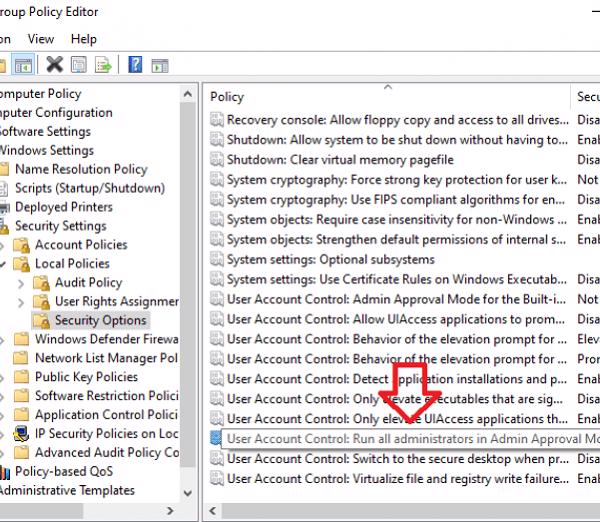Click the policy list scroll-left arrow
Viewport: 600px width, 522px height.
213,511
